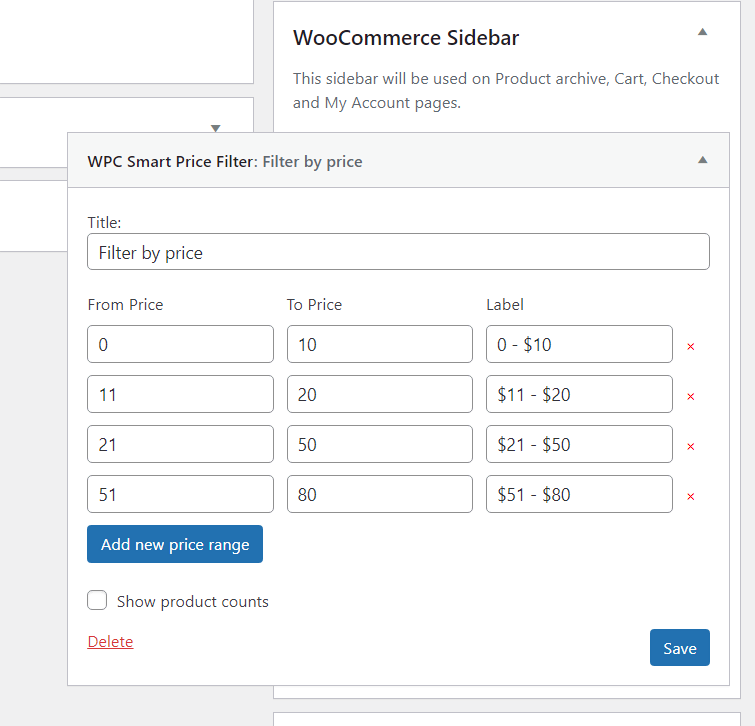This screenshot has height=726, width=755.
Task: Save the price filter widget
Action: pos(679,648)
